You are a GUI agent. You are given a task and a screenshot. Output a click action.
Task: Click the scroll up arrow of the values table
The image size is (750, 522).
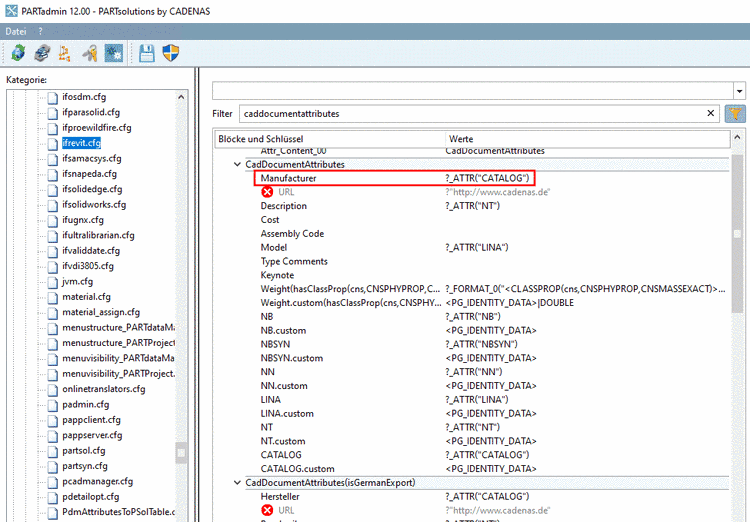(x=737, y=138)
